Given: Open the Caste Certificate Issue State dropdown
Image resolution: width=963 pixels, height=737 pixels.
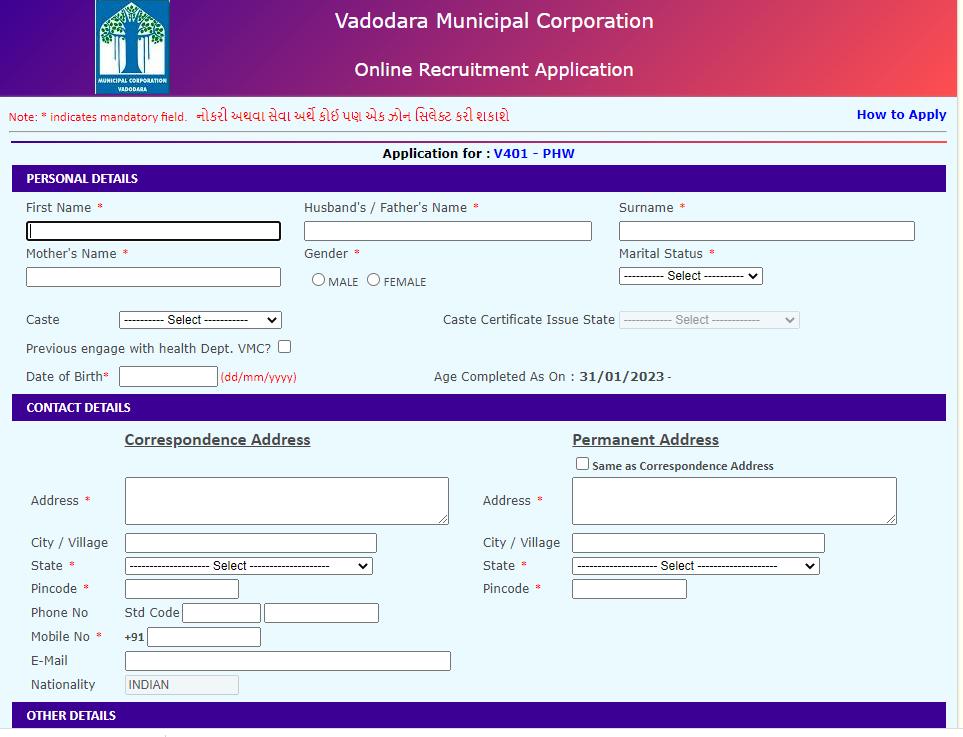Looking at the screenshot, I should (x=708, y=320).
